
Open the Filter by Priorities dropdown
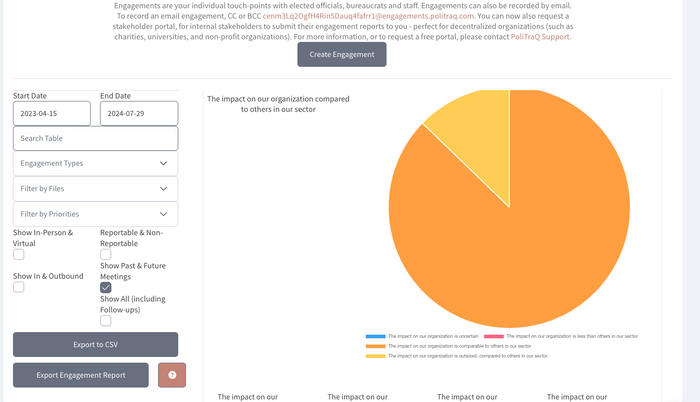point(95,214)
